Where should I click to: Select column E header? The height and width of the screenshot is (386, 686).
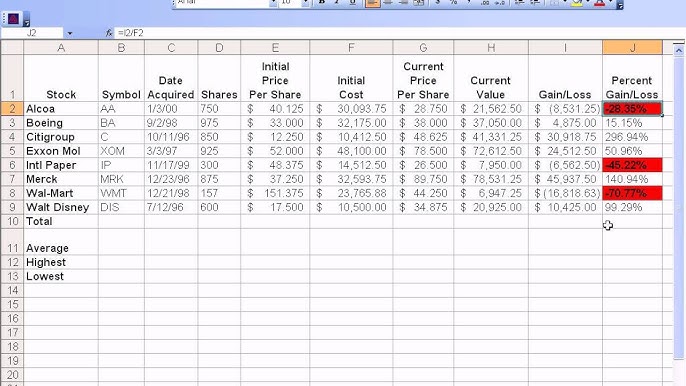[275, 47]
